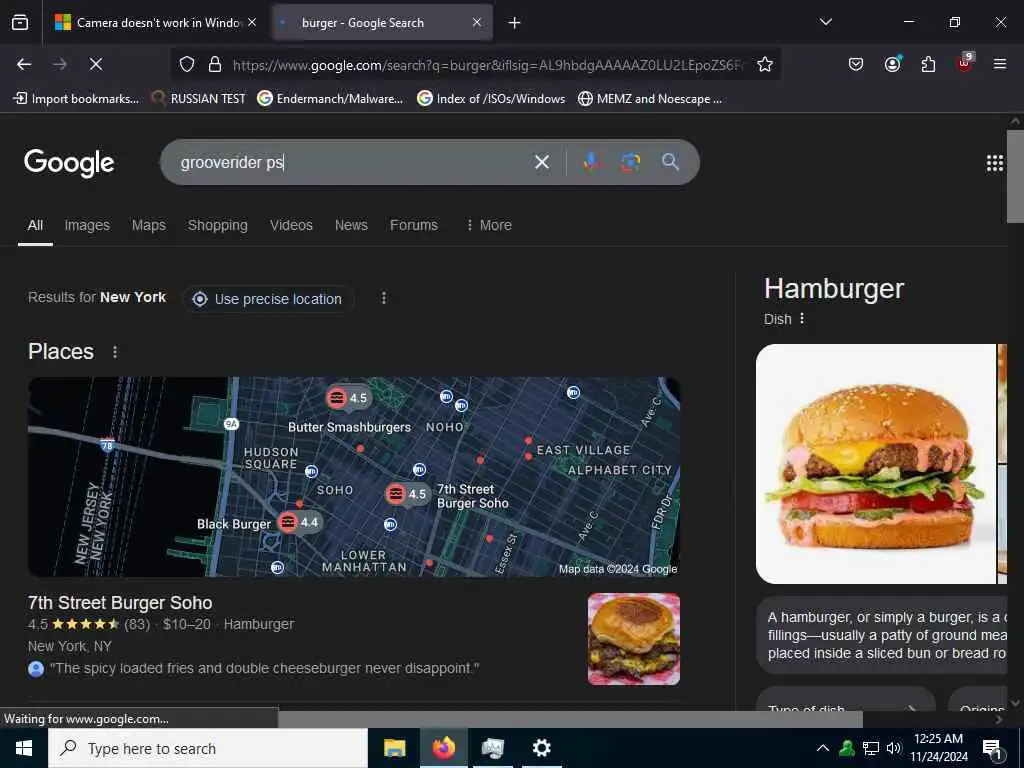Screen dimensions: 1024x768
Task: Click the hamburger description text box
Action: click(x=883, y=635)
